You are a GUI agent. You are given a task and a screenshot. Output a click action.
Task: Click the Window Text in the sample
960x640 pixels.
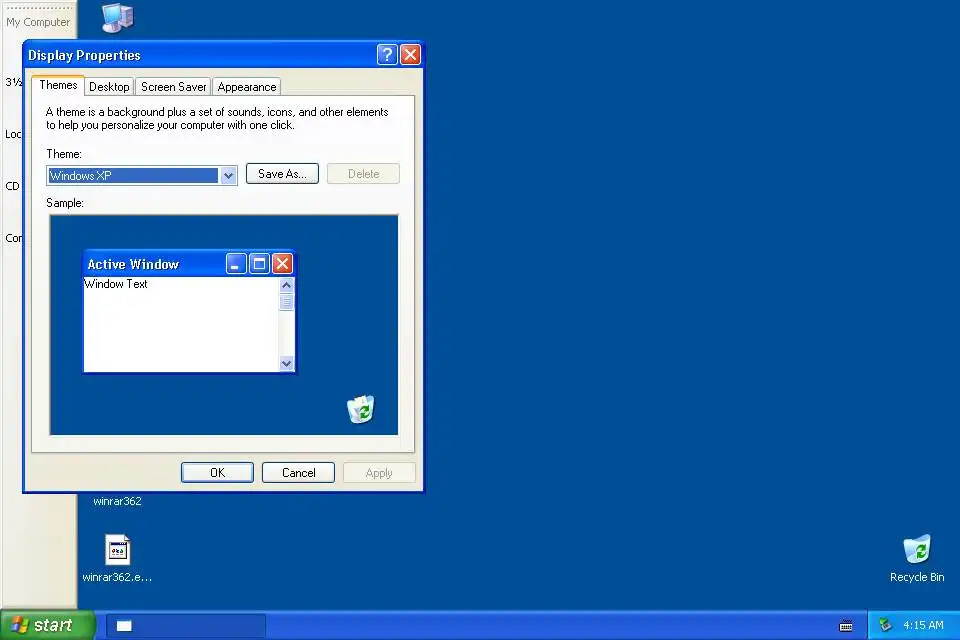pyautogui.click(x=116, y=284)
